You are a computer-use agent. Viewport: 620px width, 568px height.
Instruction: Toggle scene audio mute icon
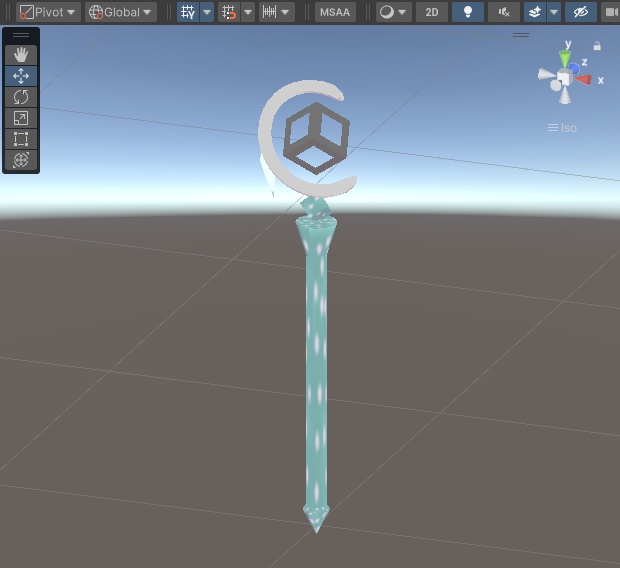[504, 12]
